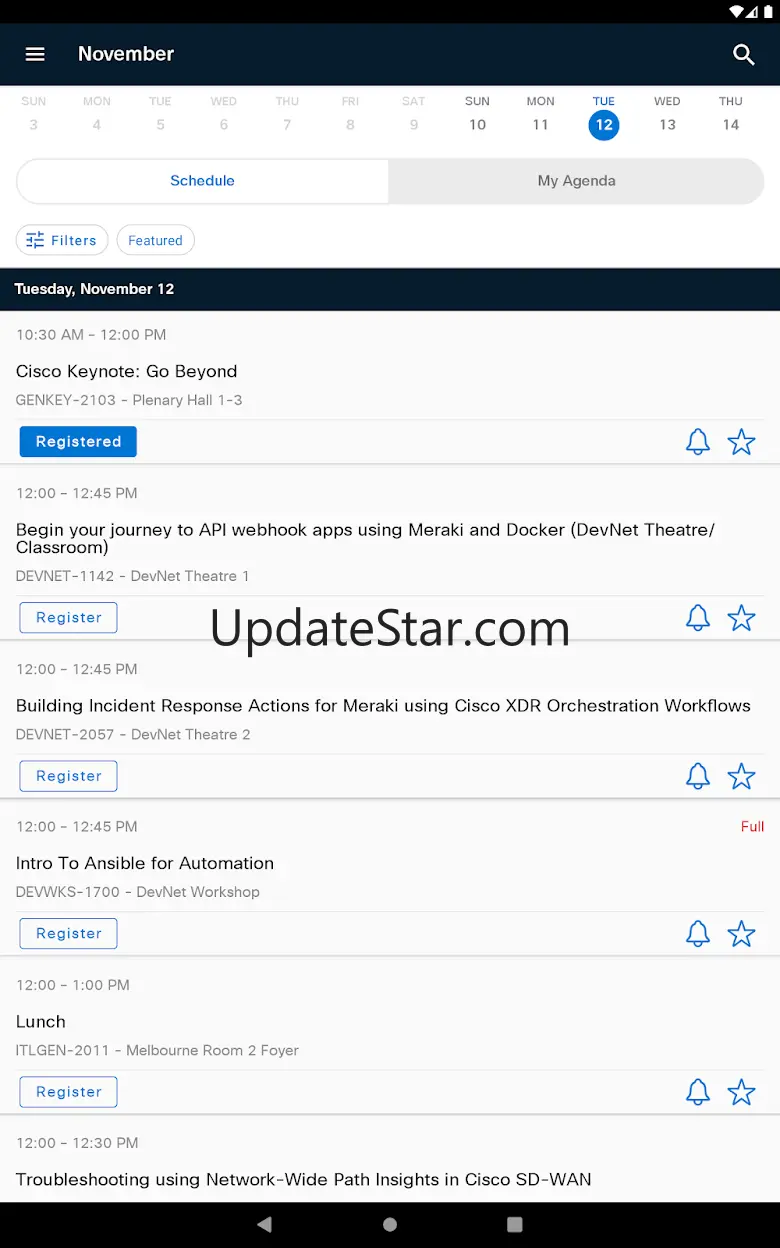Click the Registered button for Cisco Keynote

[x=78, y=441]
